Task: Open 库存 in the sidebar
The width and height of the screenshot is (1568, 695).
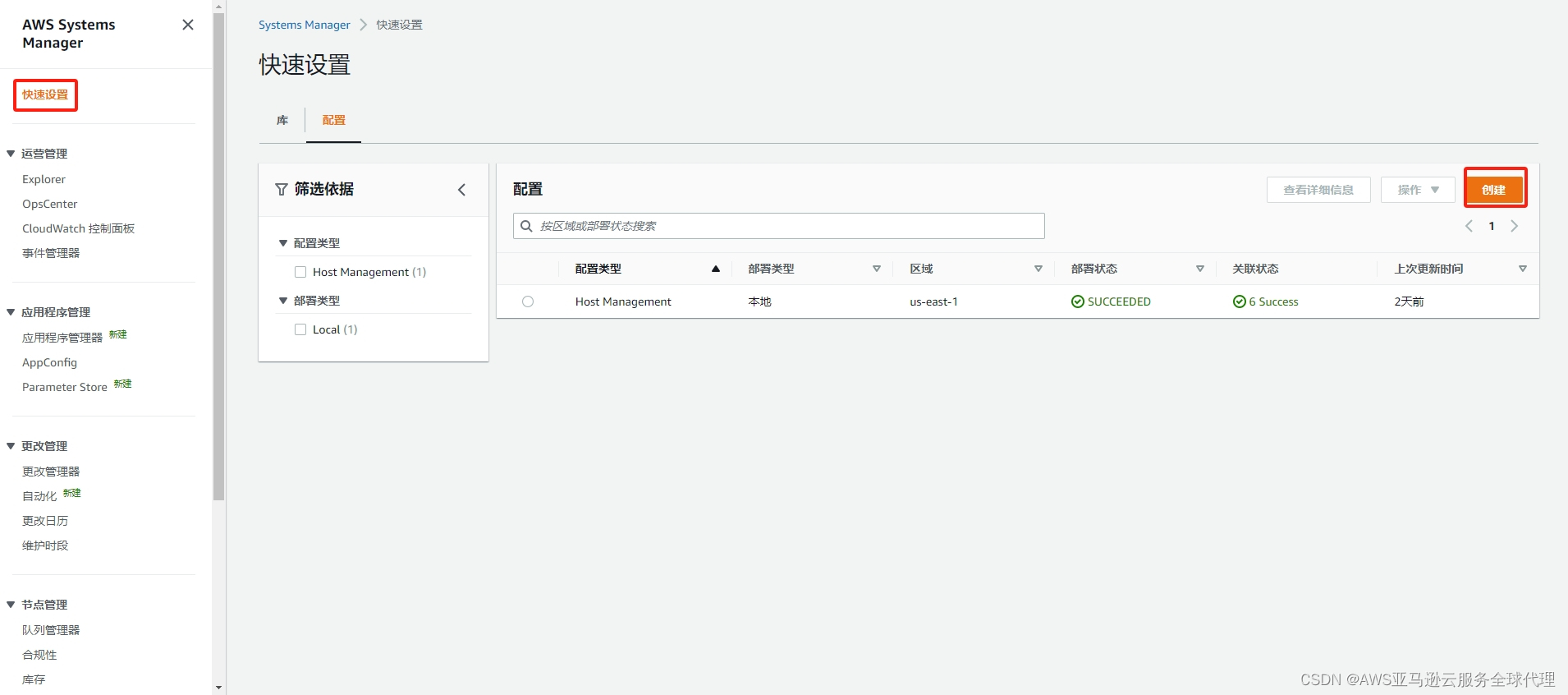Action: pos(34,679)
